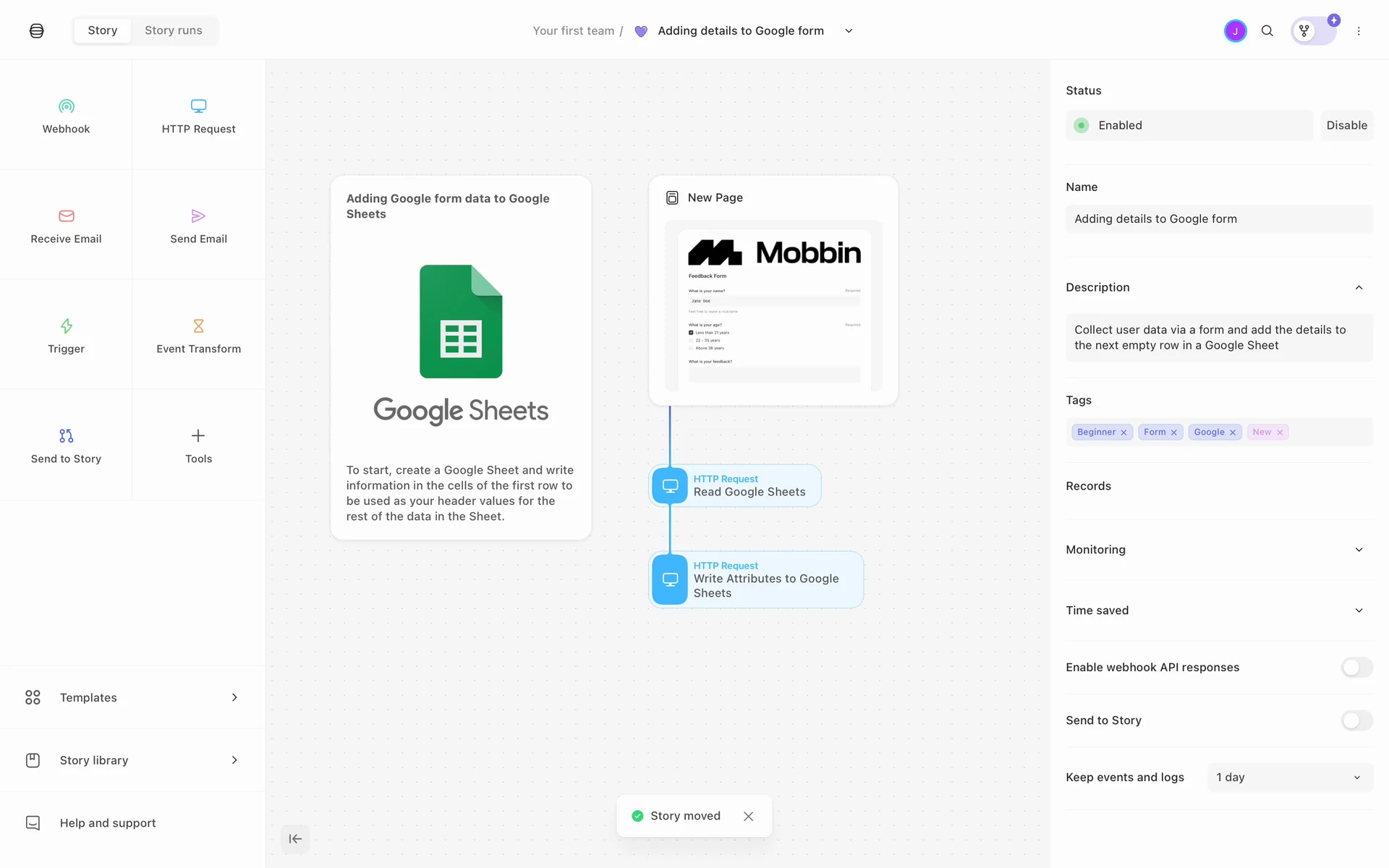
Task: Choose the Send Email action icon
Action: (198, 216)
